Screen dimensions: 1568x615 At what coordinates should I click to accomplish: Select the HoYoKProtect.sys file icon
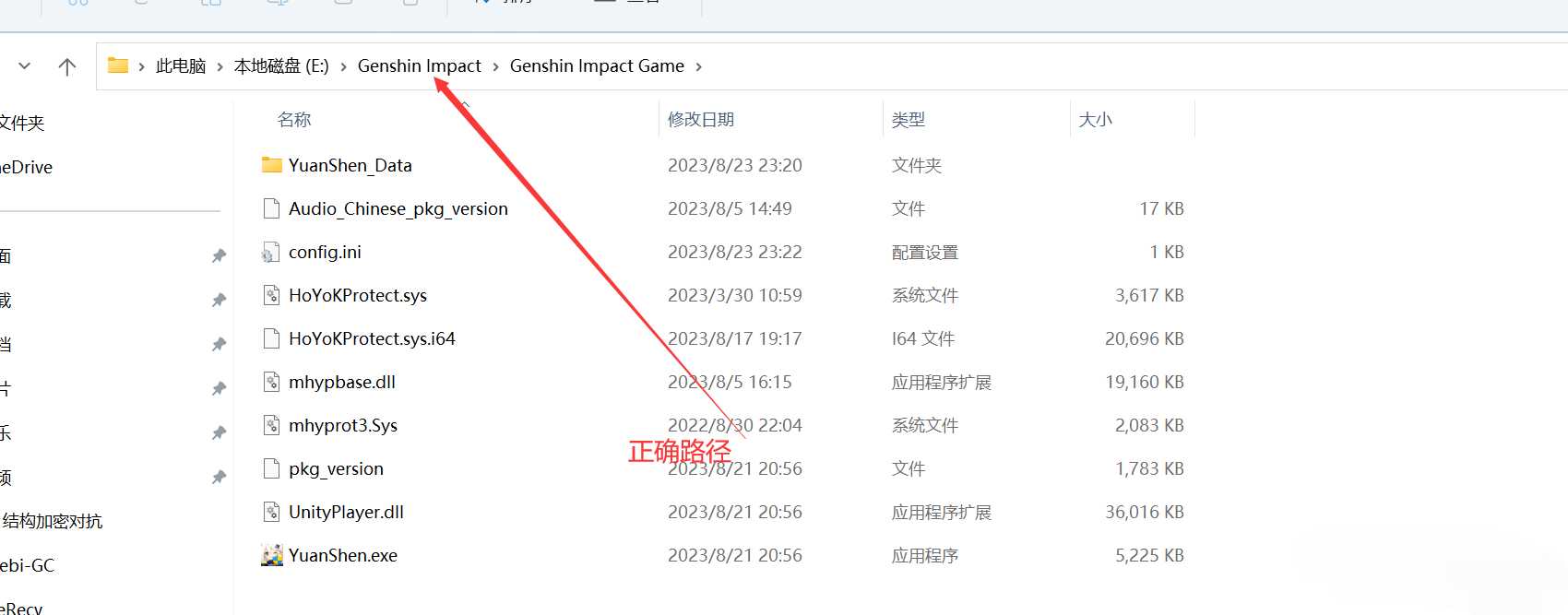point(271,295)
